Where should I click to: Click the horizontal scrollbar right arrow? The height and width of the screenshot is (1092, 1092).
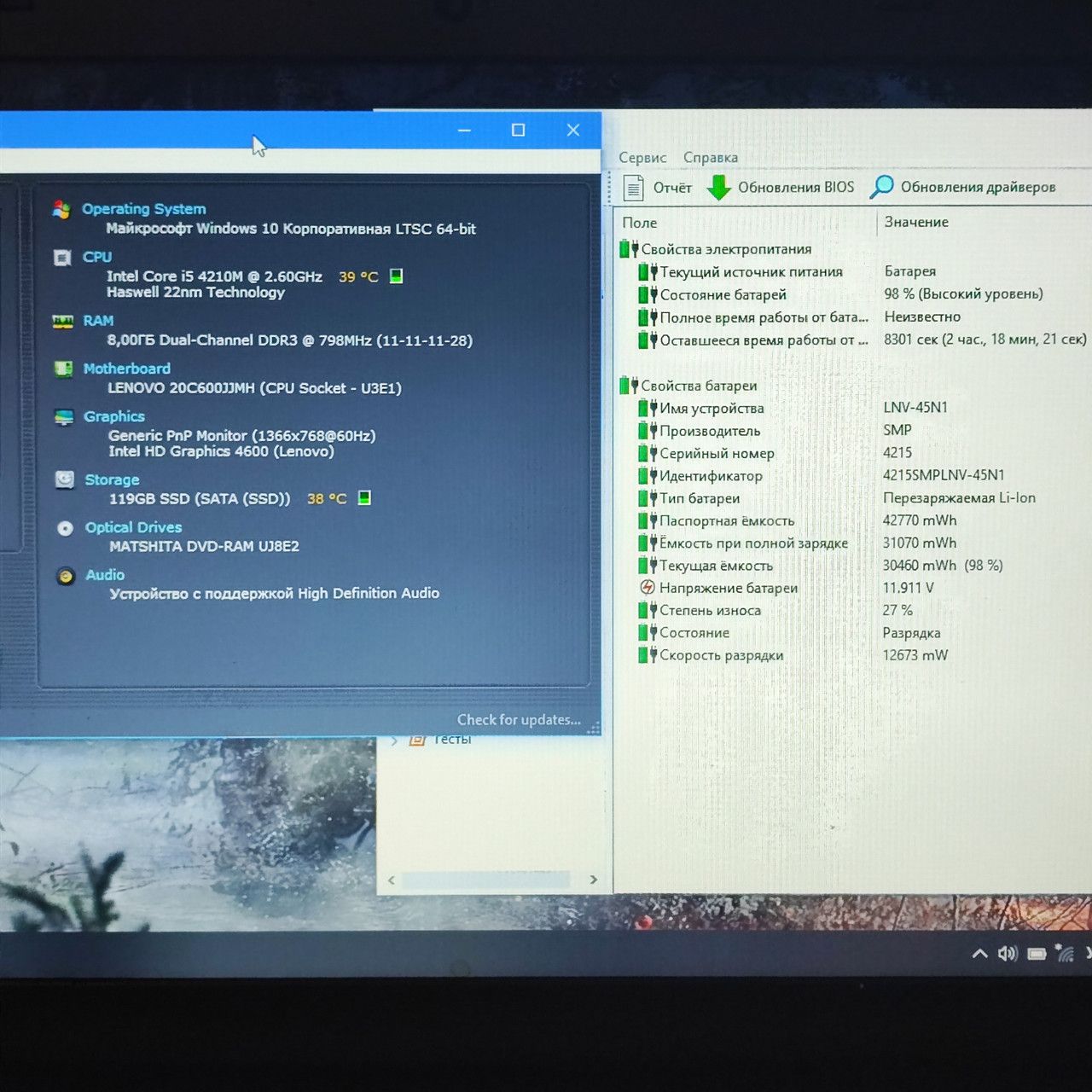click(x=594, y=880)
